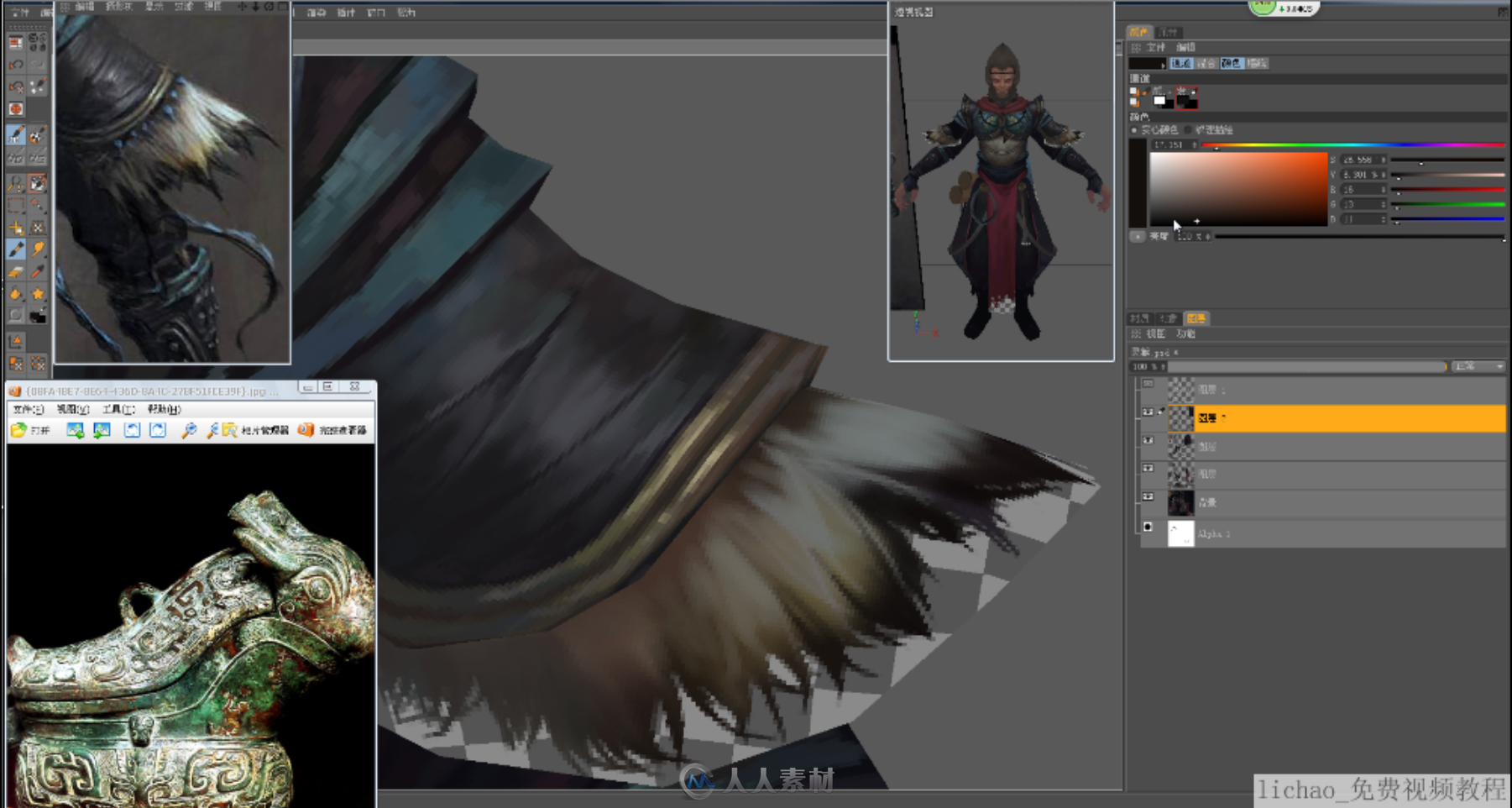The image size is (1512, 808).
Task: Select the Smudge/Dodge orange tool beside brush
Action: pyautogui.click(x=38, y=249)
